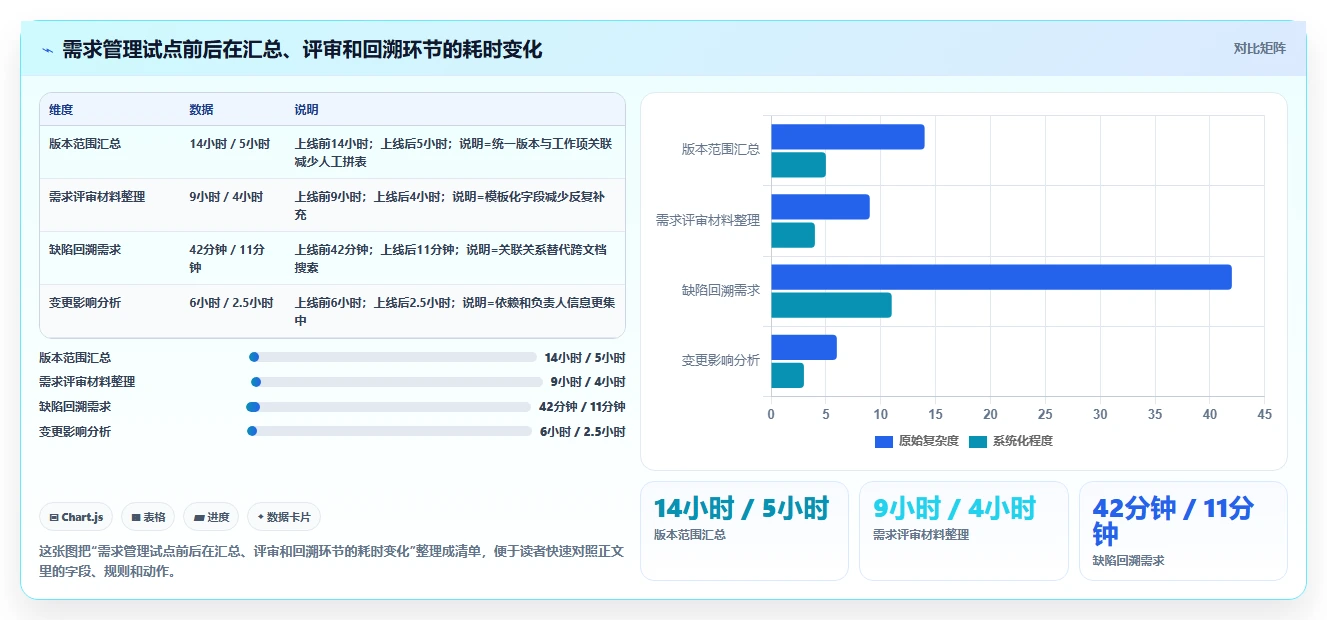This screenshot has width=1327, height=620.
Task: Toggle the 系统化程度 legend swatch
Action: point(977,441)
